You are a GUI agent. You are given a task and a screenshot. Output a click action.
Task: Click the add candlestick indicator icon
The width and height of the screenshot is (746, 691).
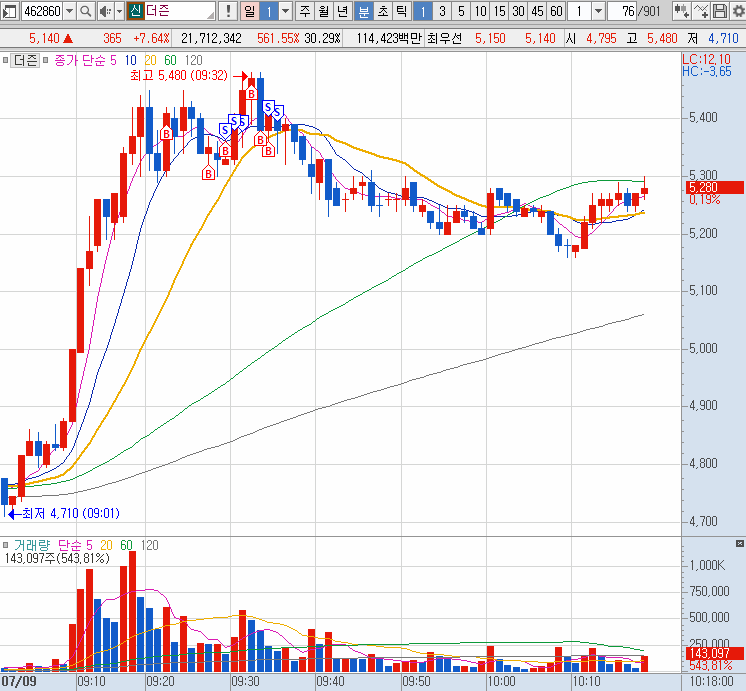[682, 12]
